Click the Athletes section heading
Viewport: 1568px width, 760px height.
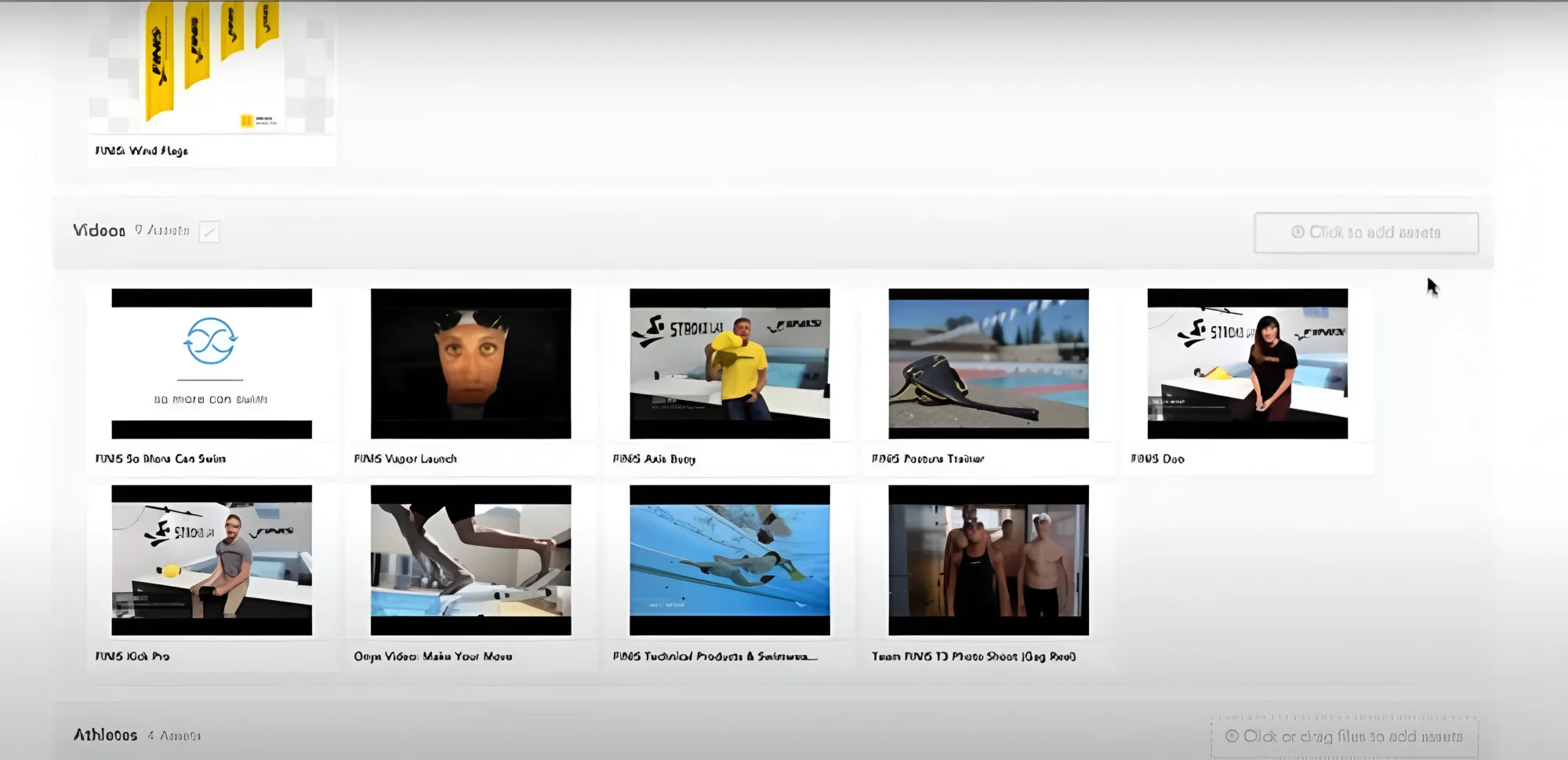point(105,735)
